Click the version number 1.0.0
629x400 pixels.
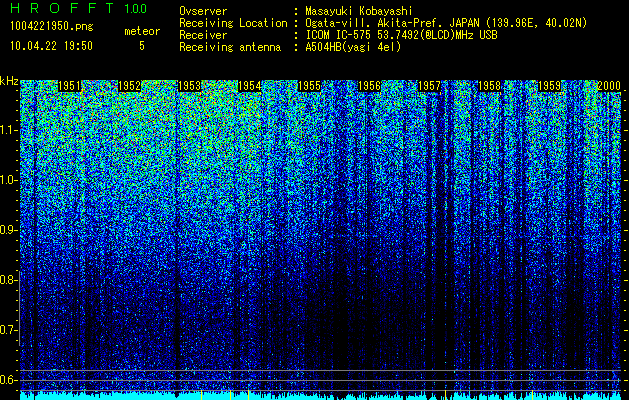pyautogui.click(x=136, y=8)
